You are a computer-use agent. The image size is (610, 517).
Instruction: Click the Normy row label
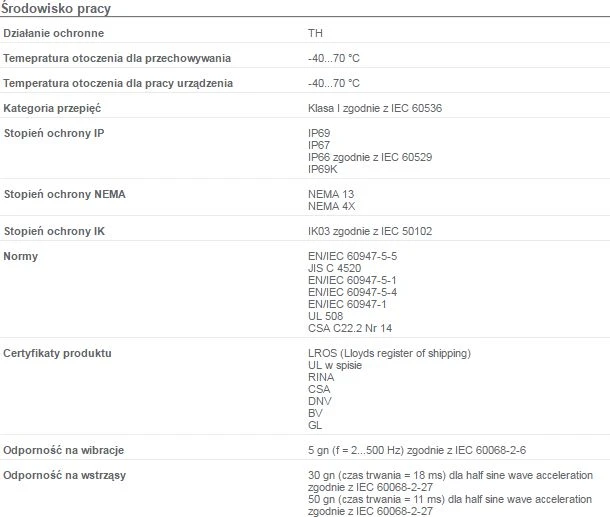(x=21, y=256)
